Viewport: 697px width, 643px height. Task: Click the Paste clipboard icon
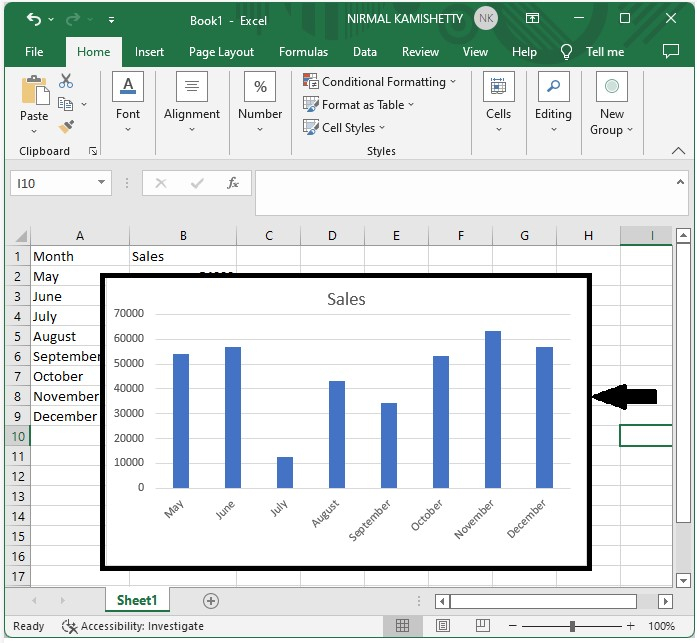pos(34,98)
